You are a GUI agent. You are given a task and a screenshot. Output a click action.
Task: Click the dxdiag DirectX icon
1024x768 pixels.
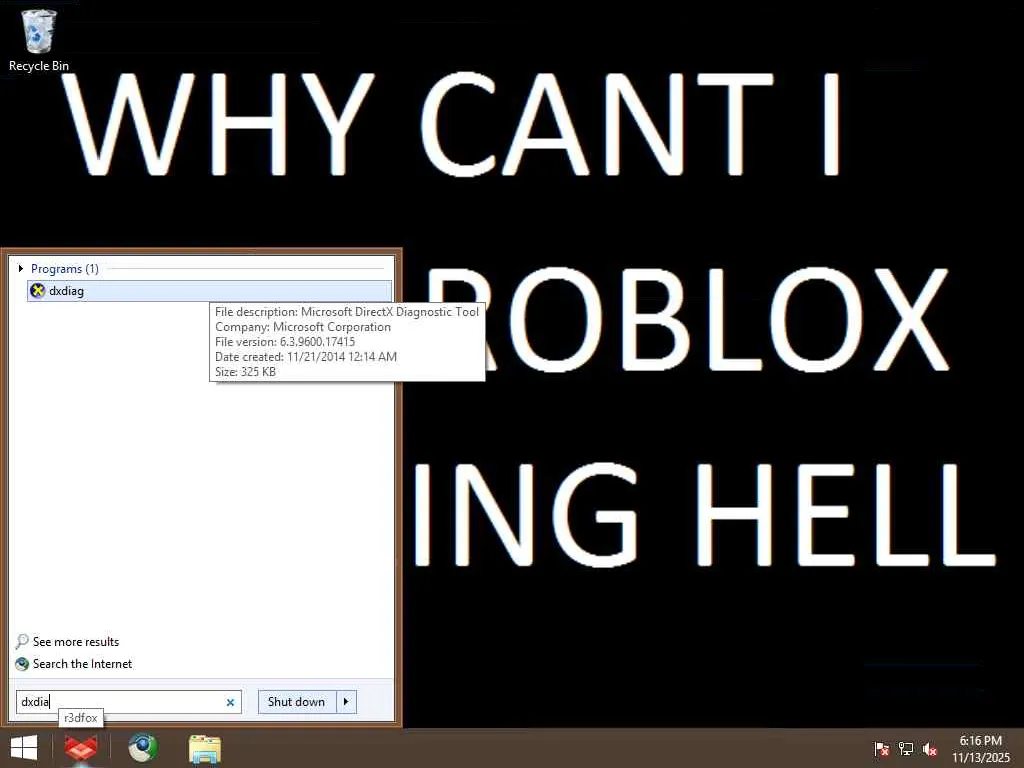pyautogui.click(x=38, y=291)
